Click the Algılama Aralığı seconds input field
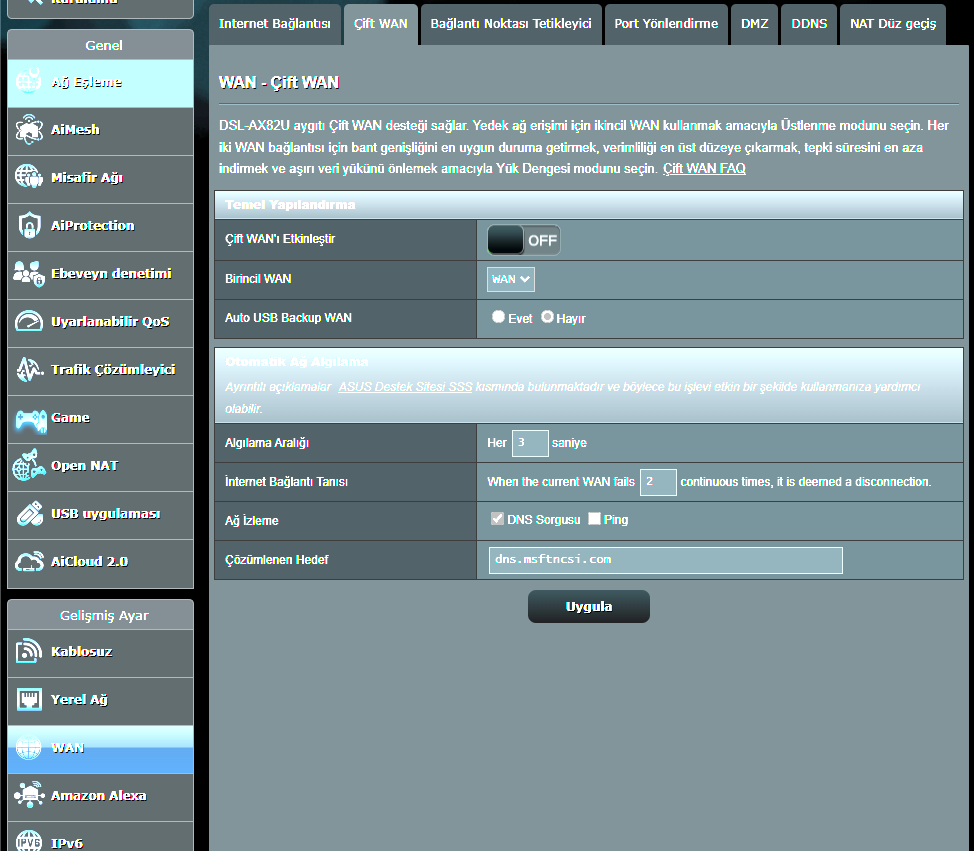Viewport: 974px width, 851px height. (x=530, y=443)
